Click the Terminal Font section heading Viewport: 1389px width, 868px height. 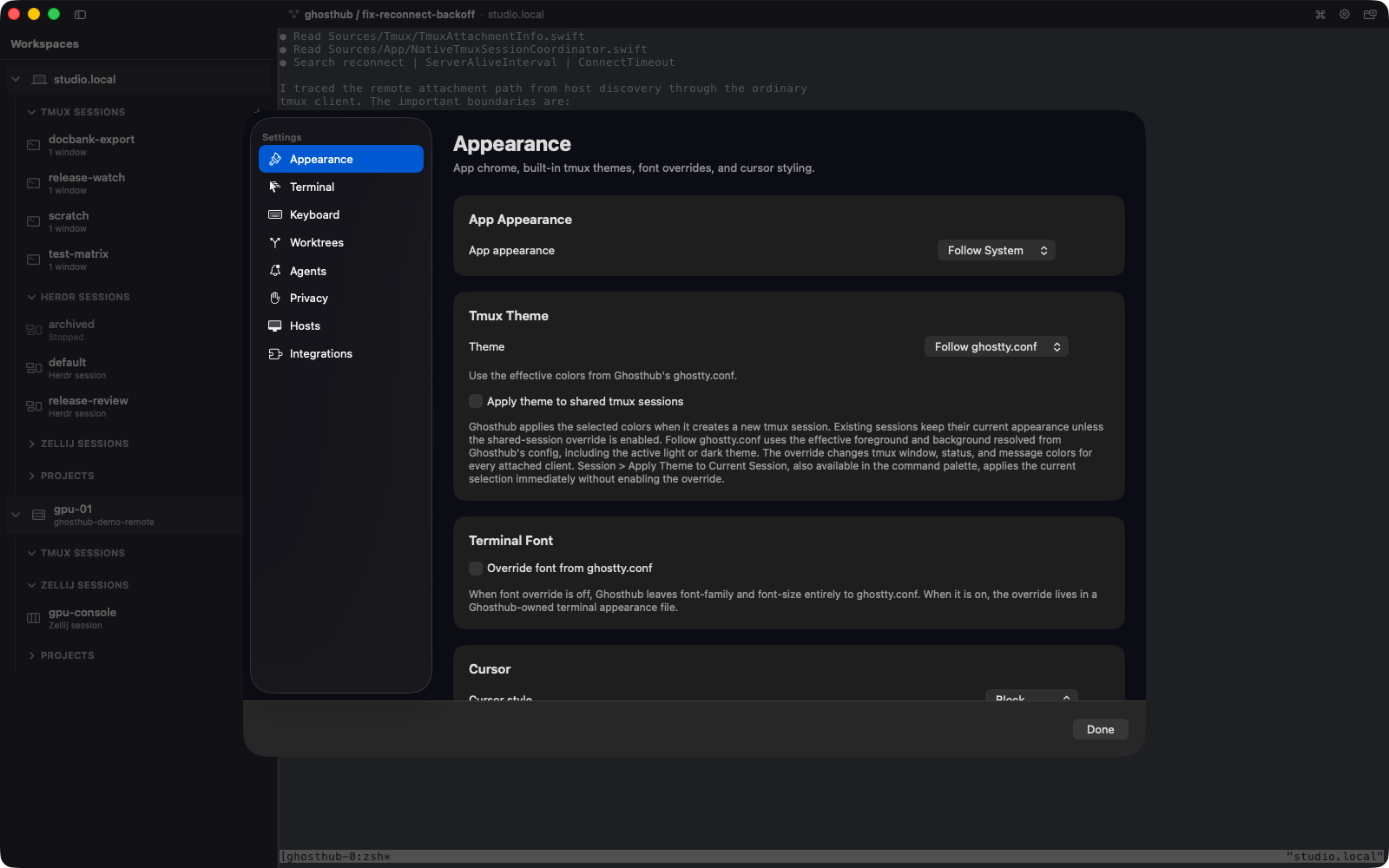[x=510, y=540]
